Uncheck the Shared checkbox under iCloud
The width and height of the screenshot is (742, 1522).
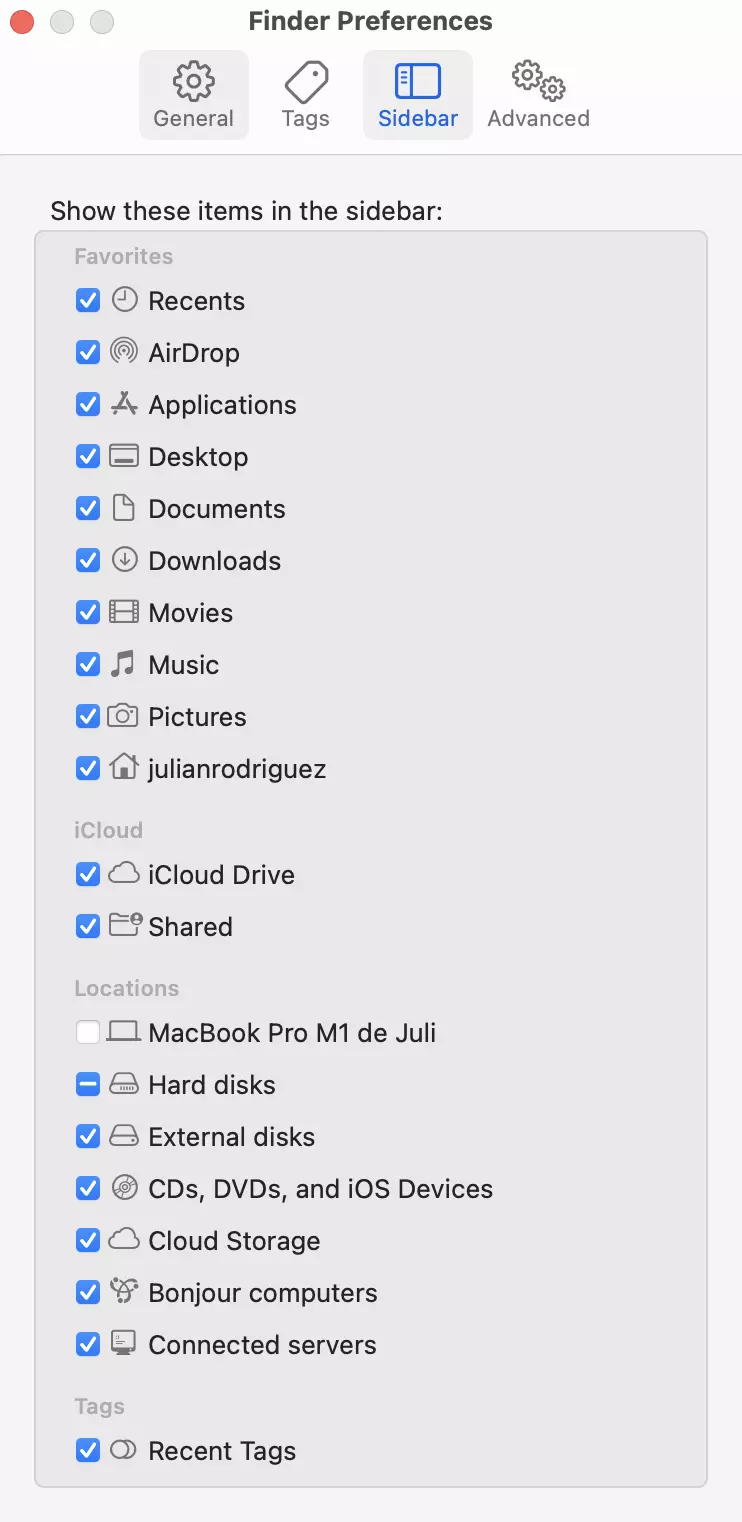[x=88, y=927]
